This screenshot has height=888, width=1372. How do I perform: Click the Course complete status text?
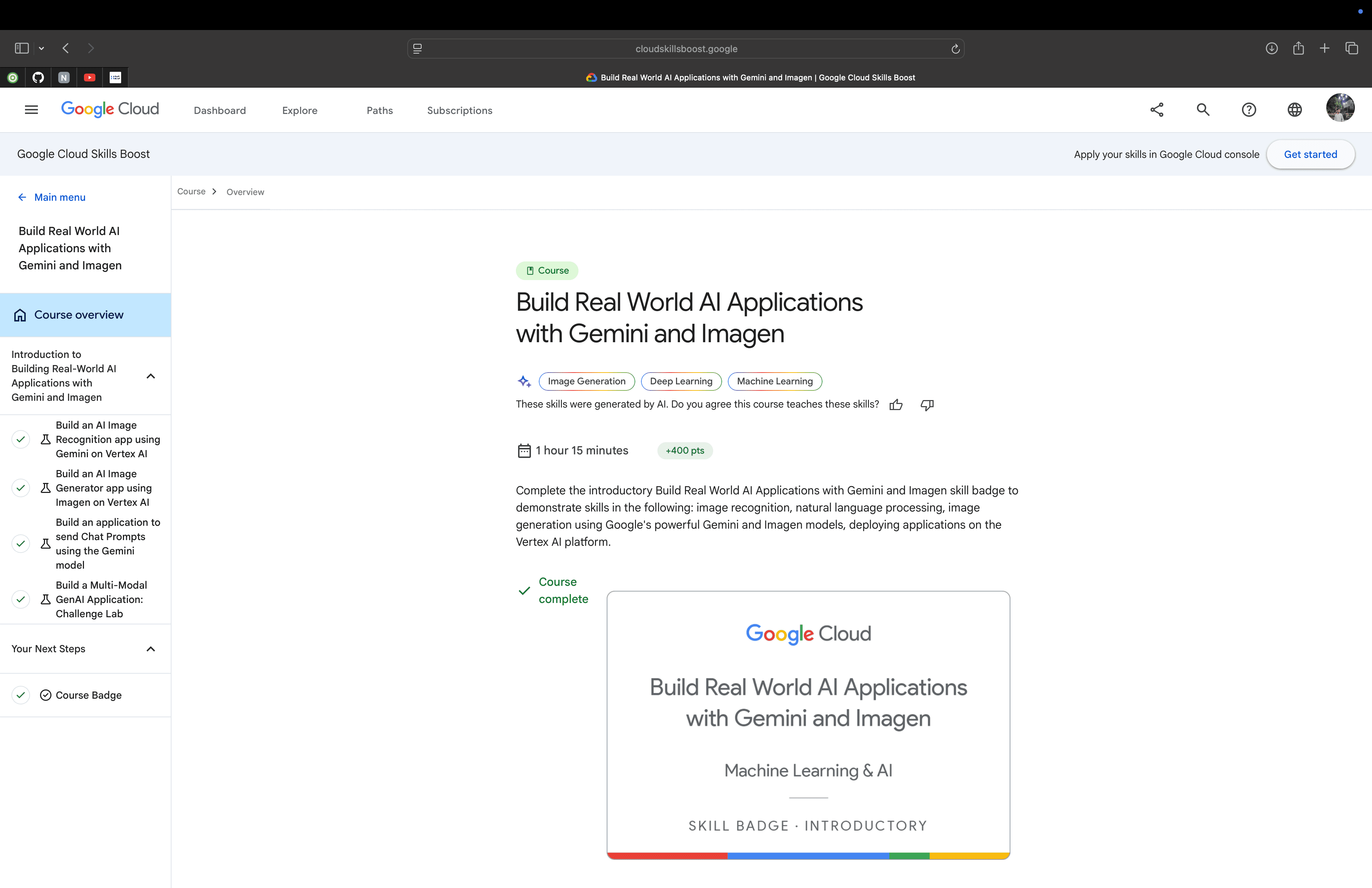(x=563, y=591)
